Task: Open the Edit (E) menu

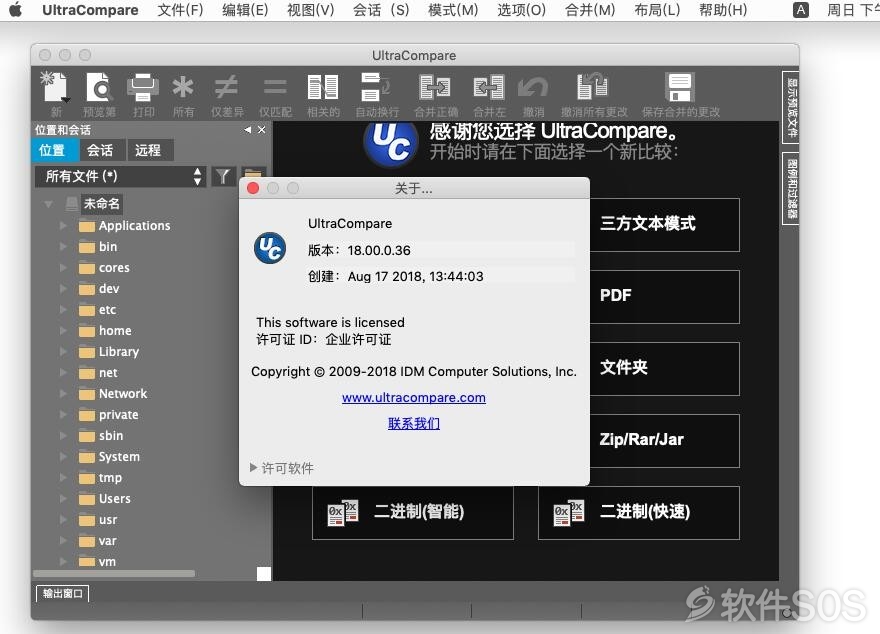Action: (x=245, y=10)
